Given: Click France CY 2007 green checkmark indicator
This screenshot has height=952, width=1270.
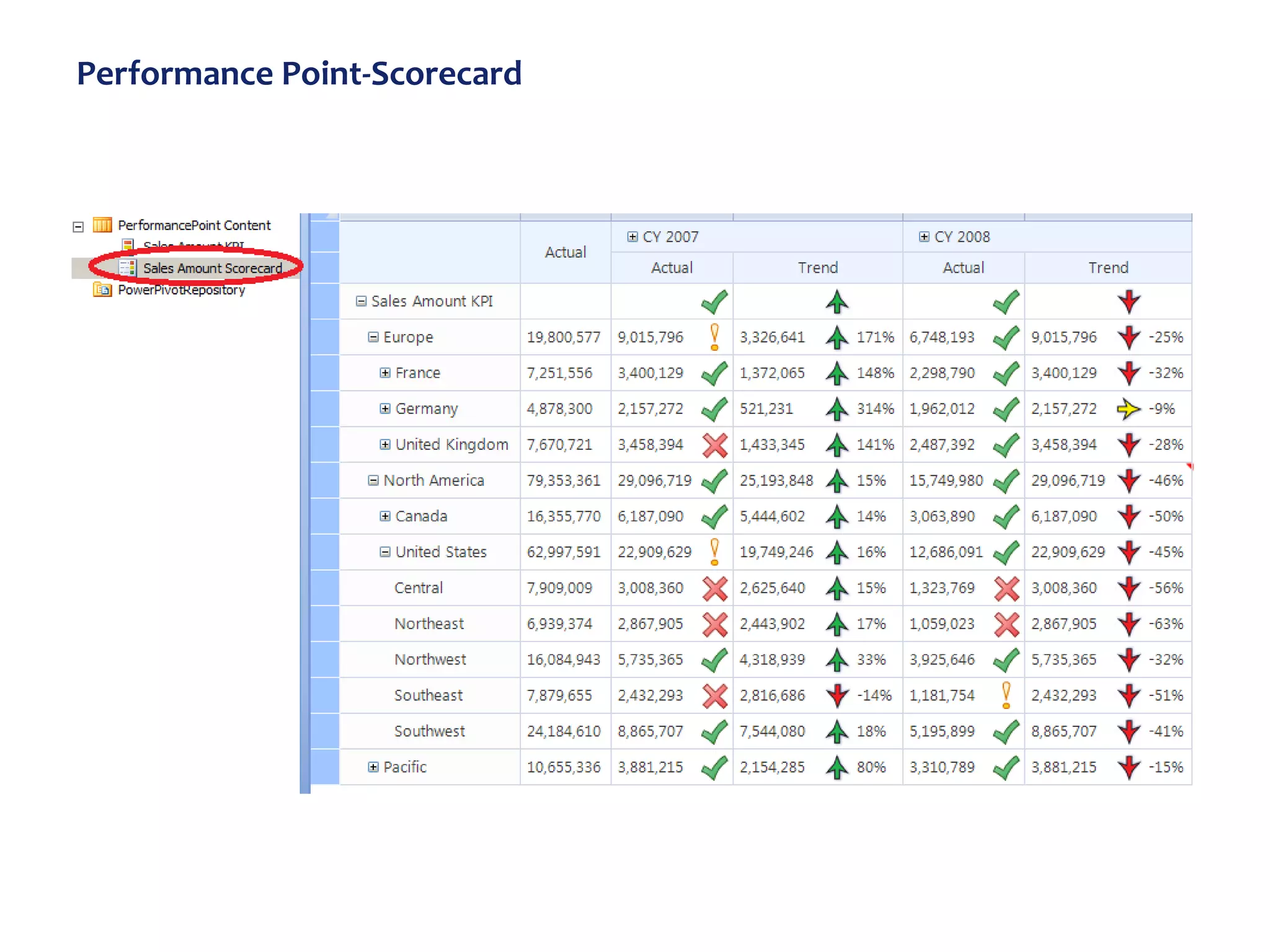Looking at the screenshot, I should tap(714, 373).
